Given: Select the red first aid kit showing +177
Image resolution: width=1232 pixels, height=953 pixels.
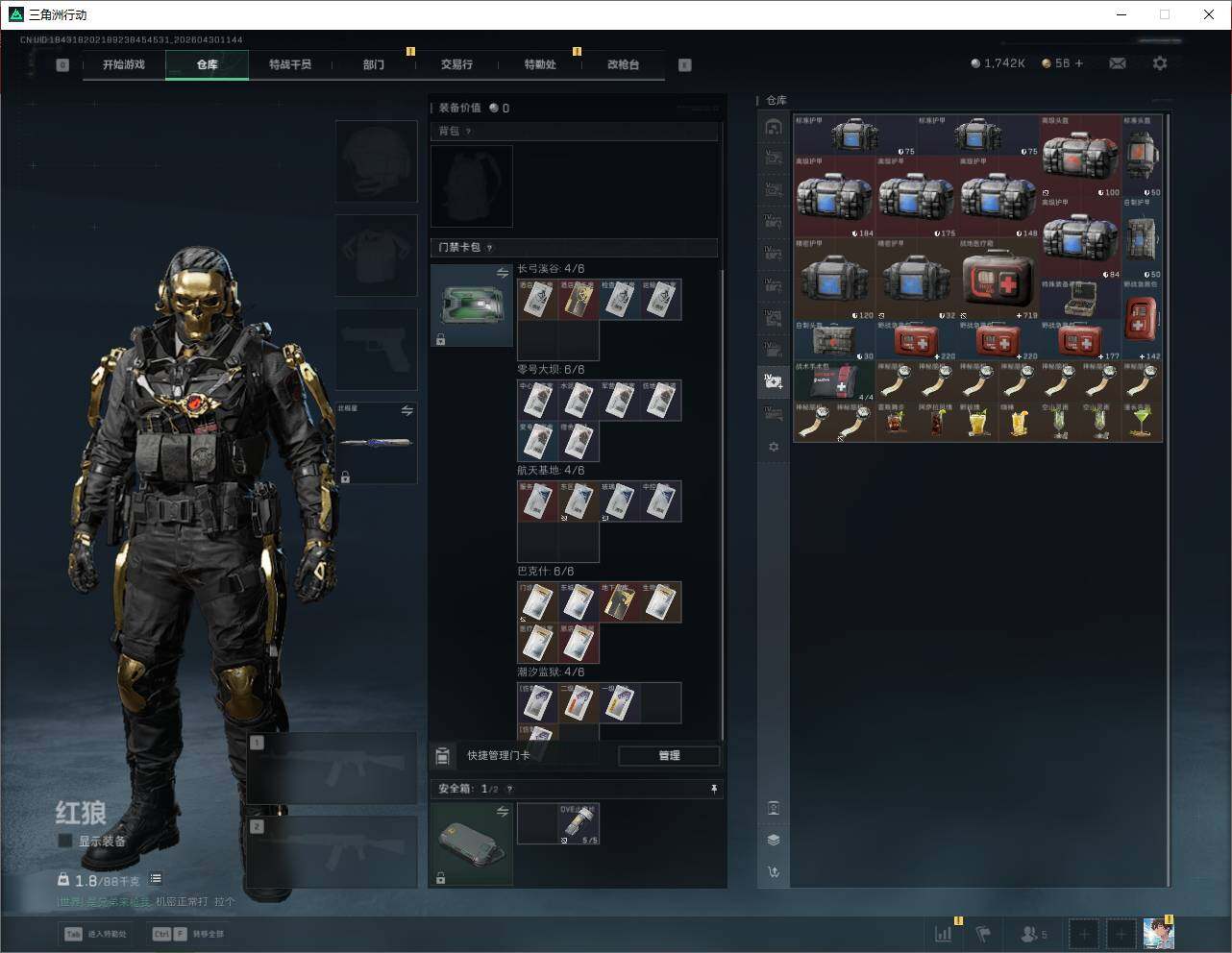Looking at the screenshot, I should [x=1081, y=340].
